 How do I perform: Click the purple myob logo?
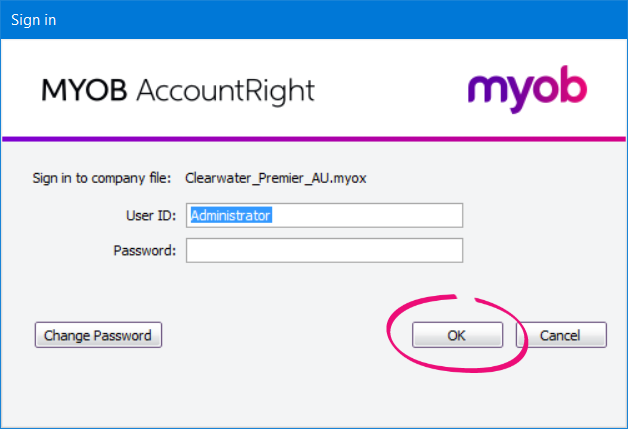(527, 90)
